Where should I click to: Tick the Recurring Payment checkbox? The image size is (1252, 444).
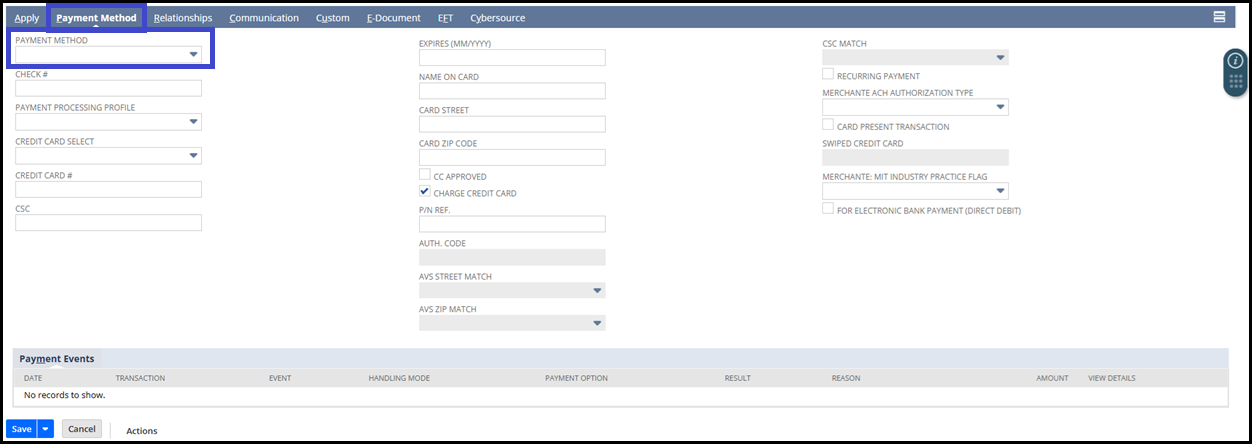(828, 74)
